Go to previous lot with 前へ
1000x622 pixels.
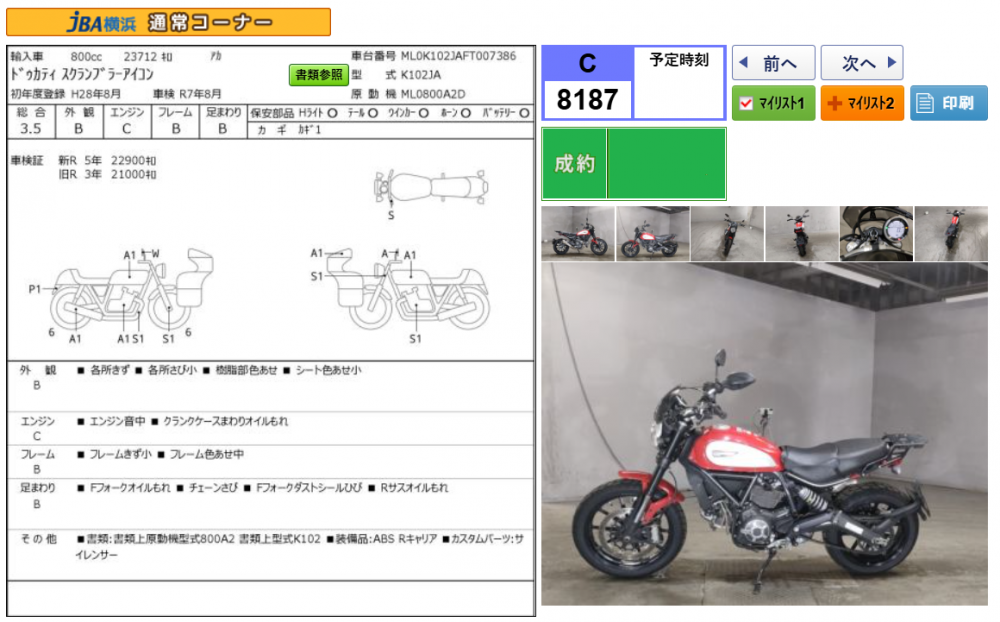[x=773, y=63]
